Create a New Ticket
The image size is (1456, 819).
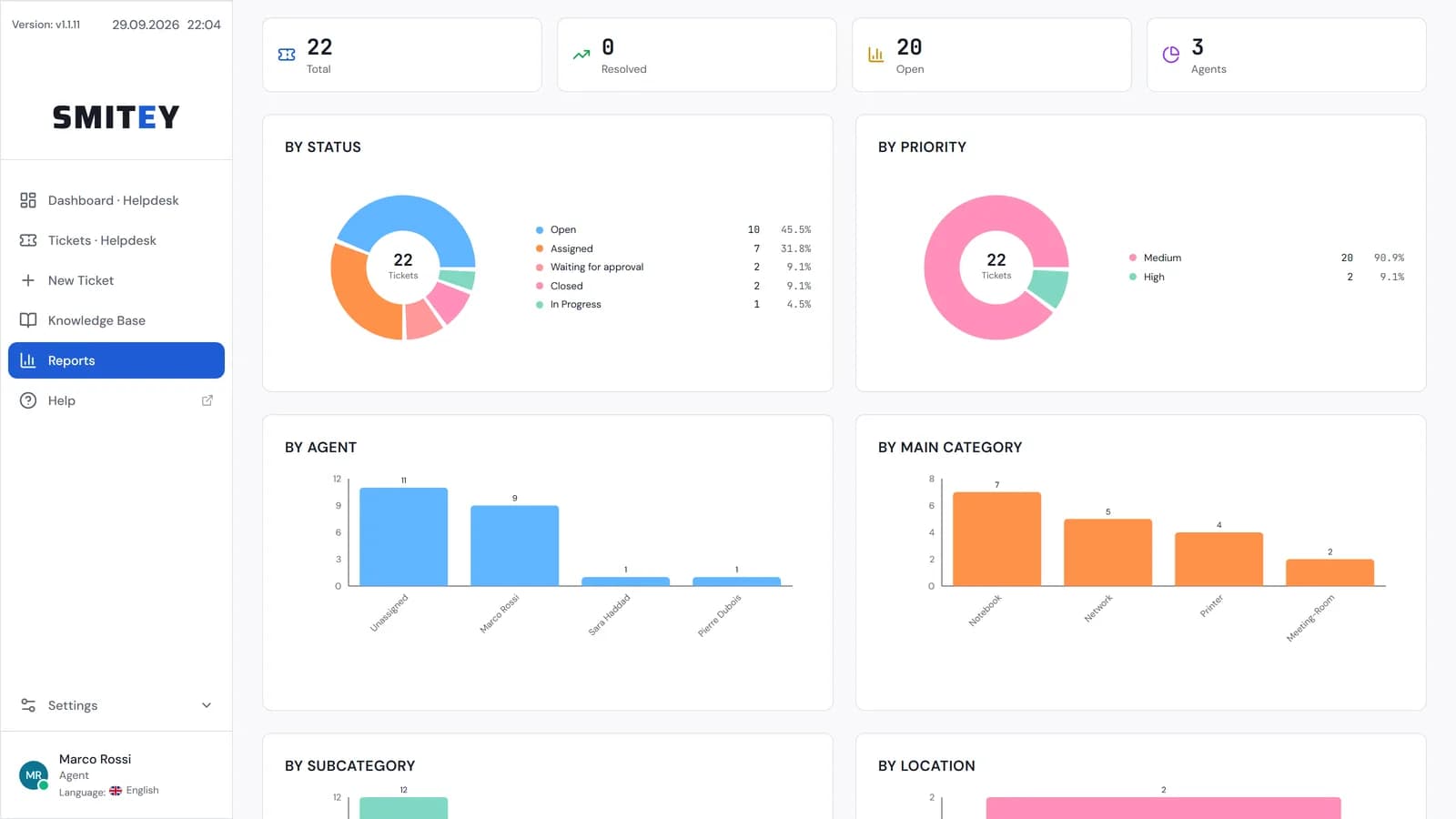pos(116,280)
